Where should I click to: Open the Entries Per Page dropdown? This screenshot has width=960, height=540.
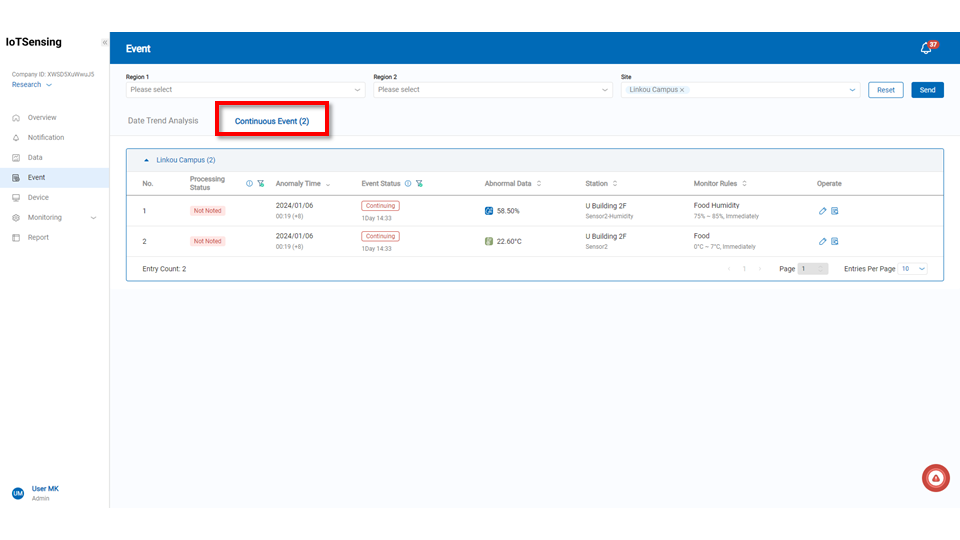[913, 269]
